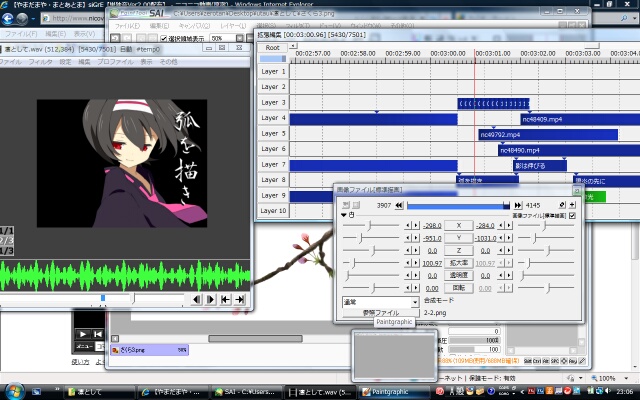Click the X movement button
The width and height of the screenshot is (640, 400).
458,225
